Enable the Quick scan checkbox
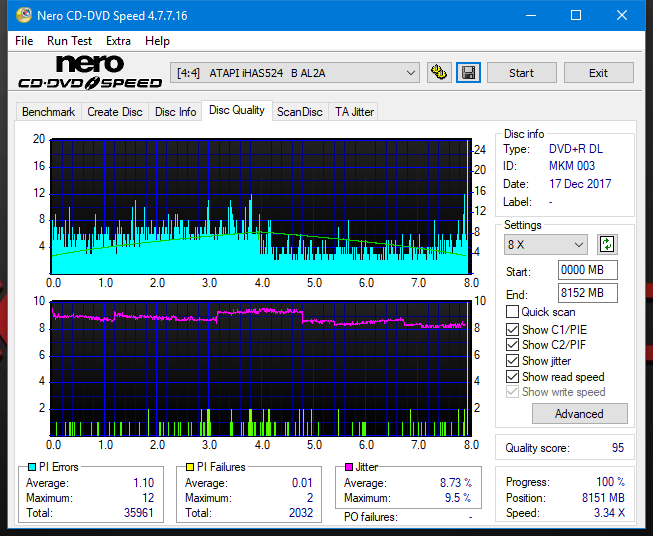Screen dimensions: 653x536 (x=512, y=312)
